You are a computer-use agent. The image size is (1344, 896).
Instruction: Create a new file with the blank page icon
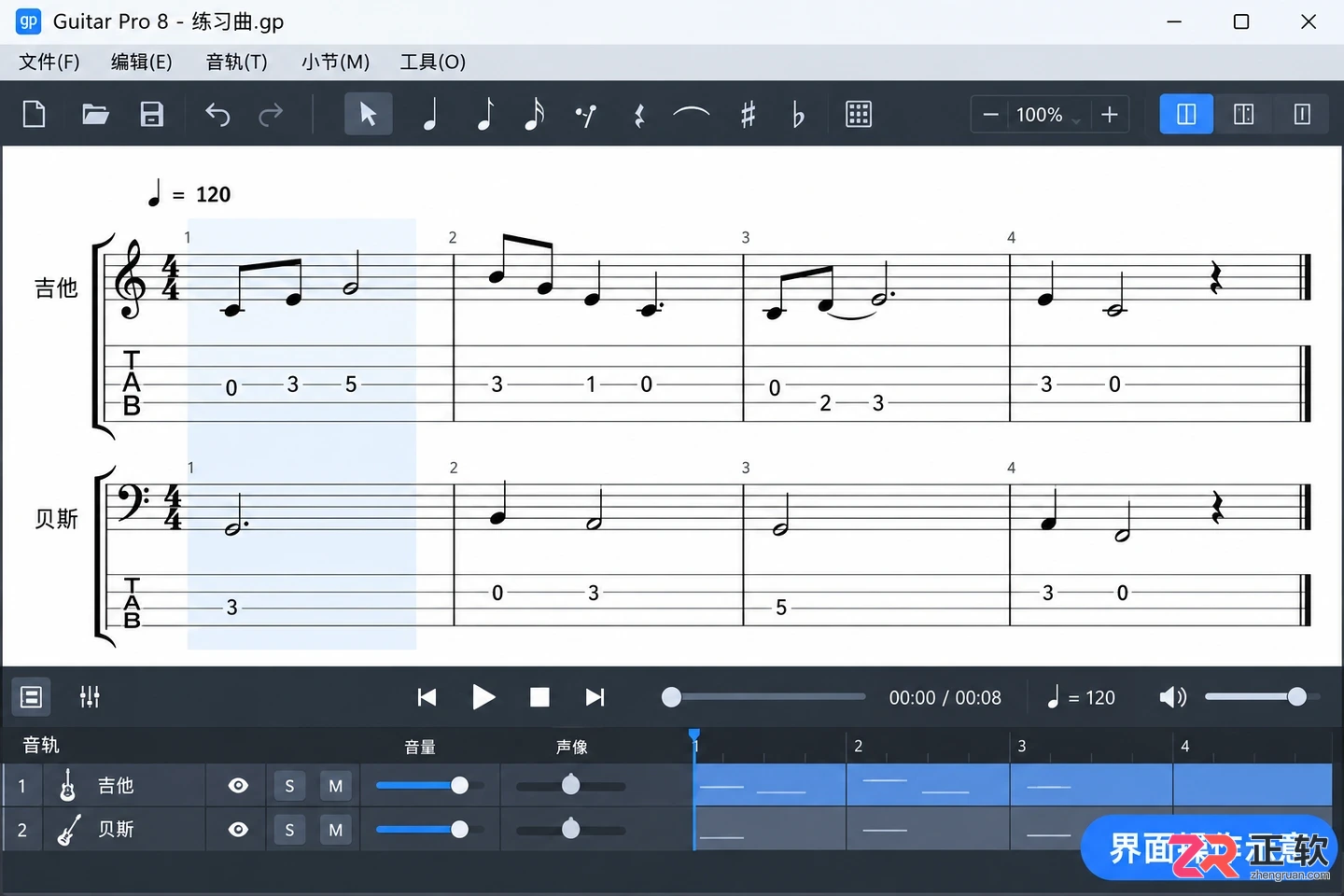tap(35, 114)
